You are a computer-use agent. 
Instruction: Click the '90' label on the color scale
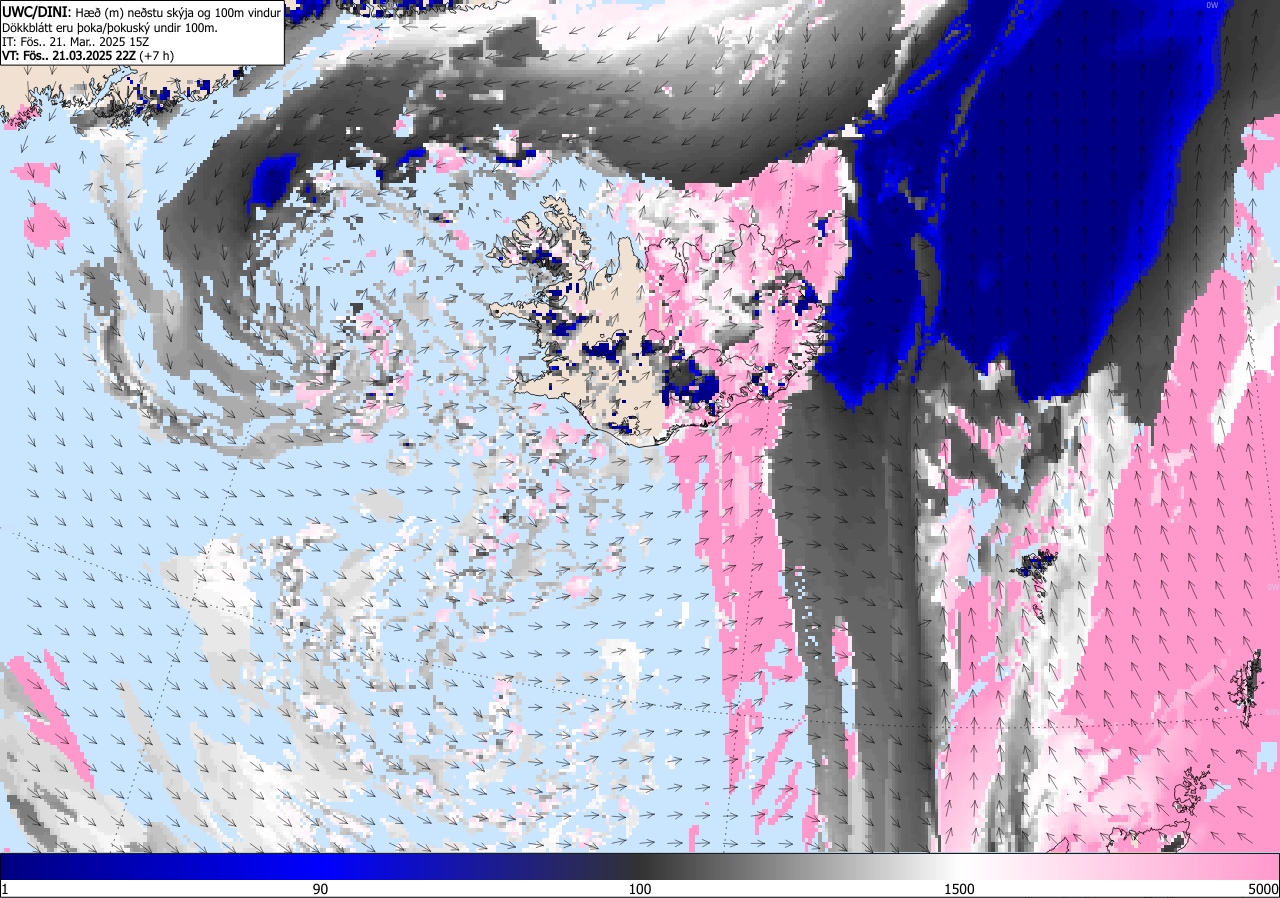point(321,889)
